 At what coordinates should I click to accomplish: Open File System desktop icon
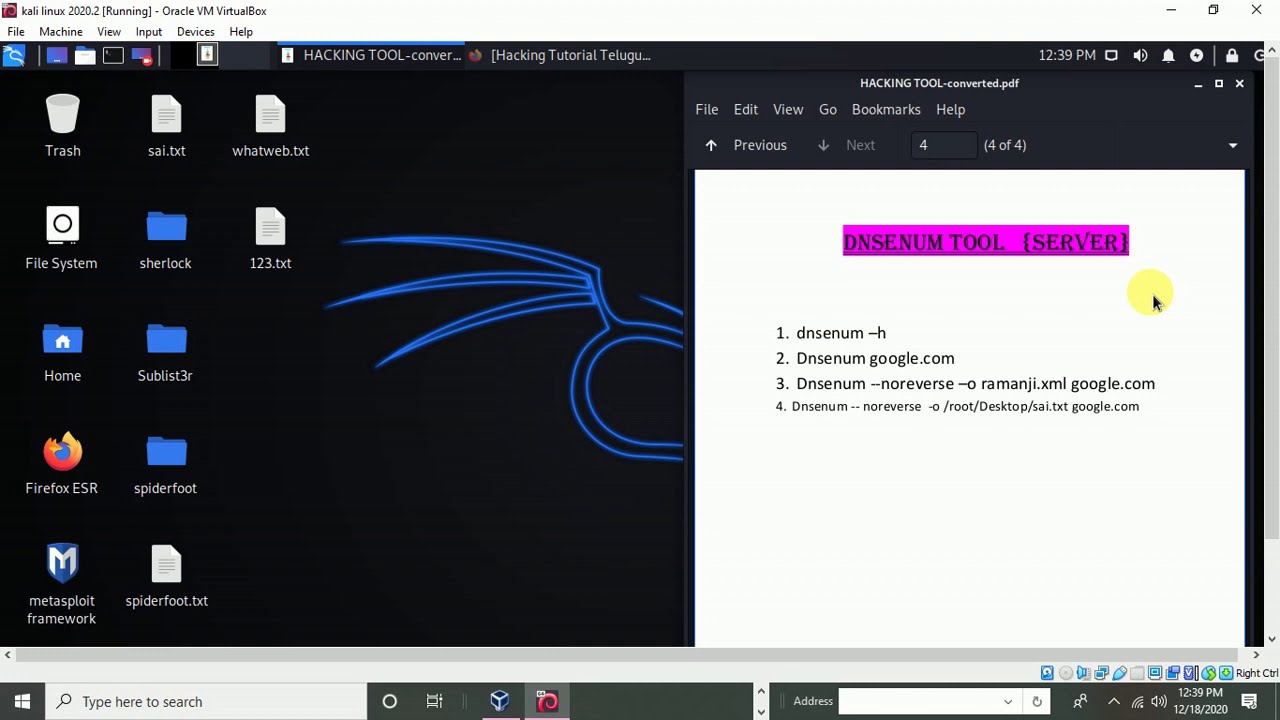[61, 239]
